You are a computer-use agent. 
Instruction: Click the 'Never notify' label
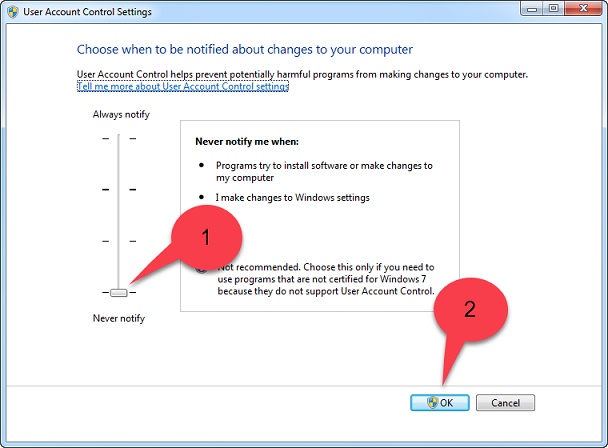coord(119,318)
